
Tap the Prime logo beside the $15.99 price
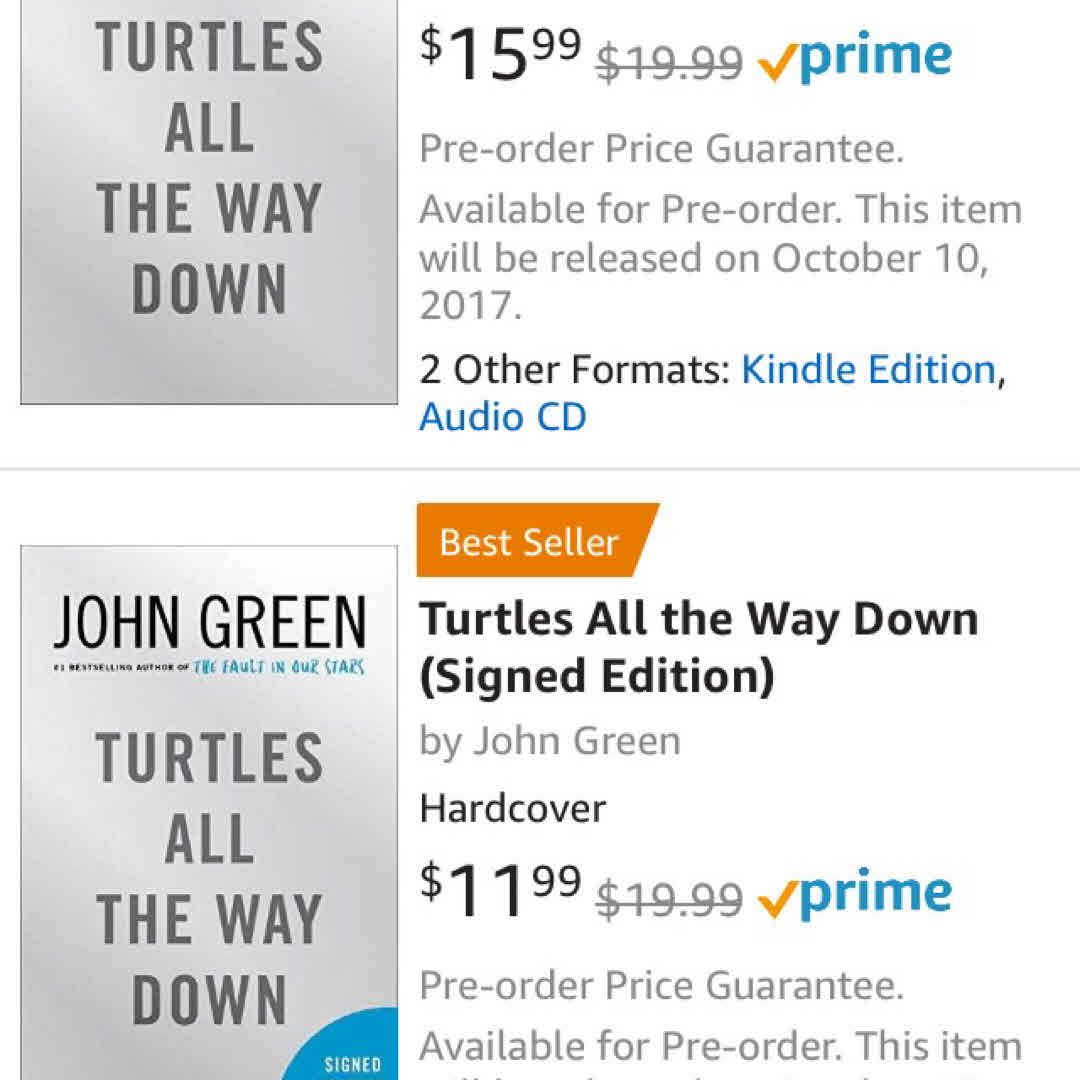coord(855,60)
